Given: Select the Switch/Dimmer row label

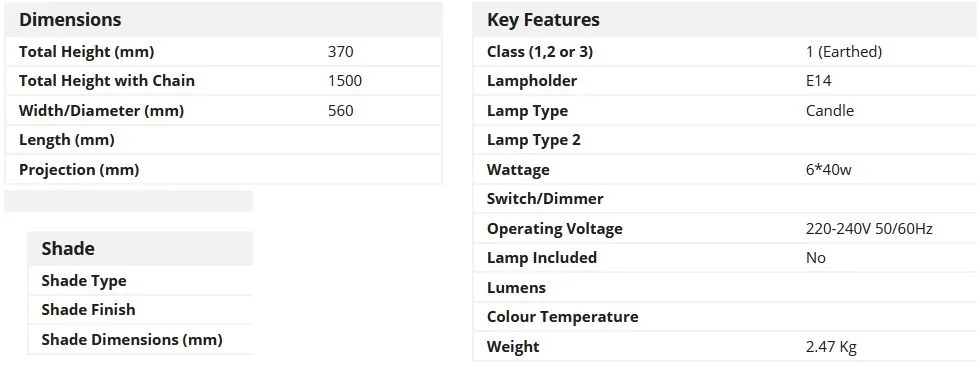Looking at the screenshot, I should pyautogui.click(x=545, y=199).
